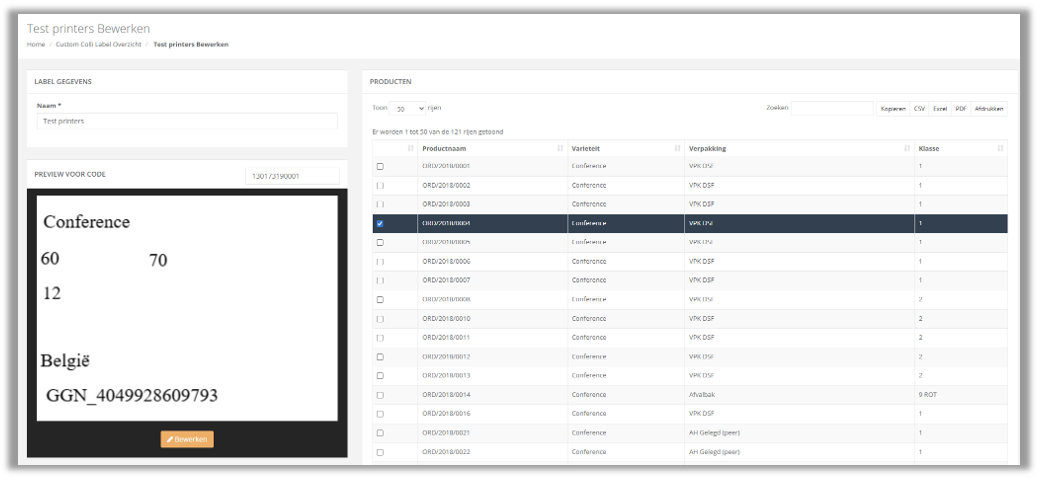
Task: Tick checkbox for ORD/2018/0006
Action: click(x=380, y=262)
